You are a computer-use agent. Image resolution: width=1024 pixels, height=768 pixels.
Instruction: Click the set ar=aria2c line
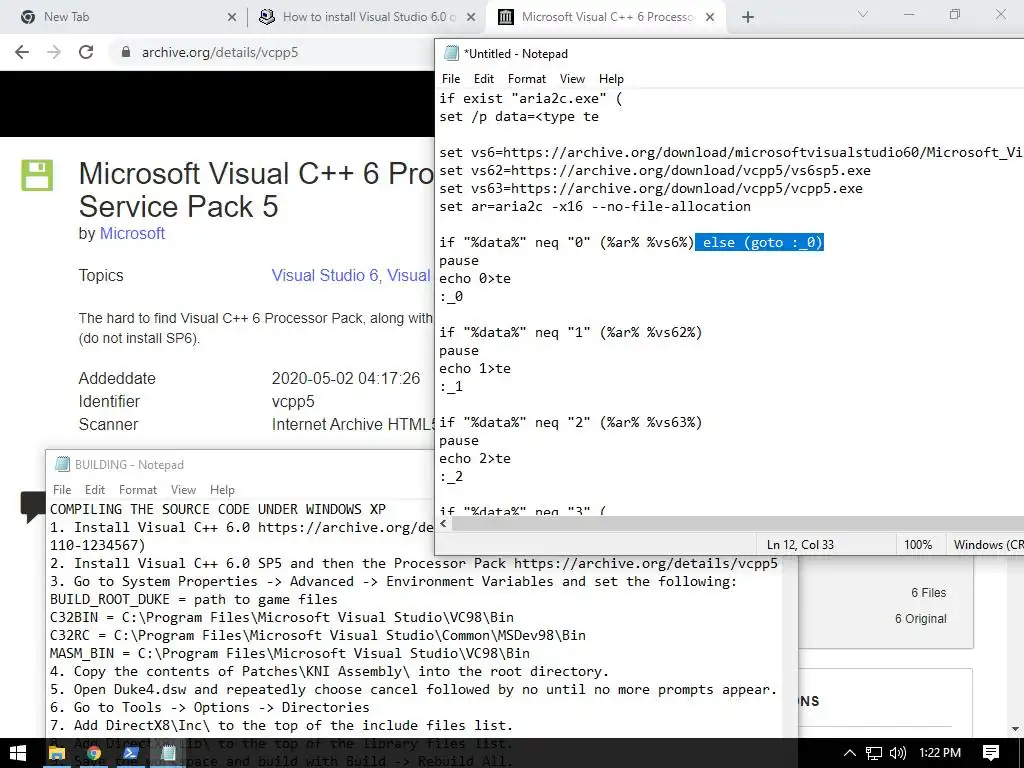point(594,206)
